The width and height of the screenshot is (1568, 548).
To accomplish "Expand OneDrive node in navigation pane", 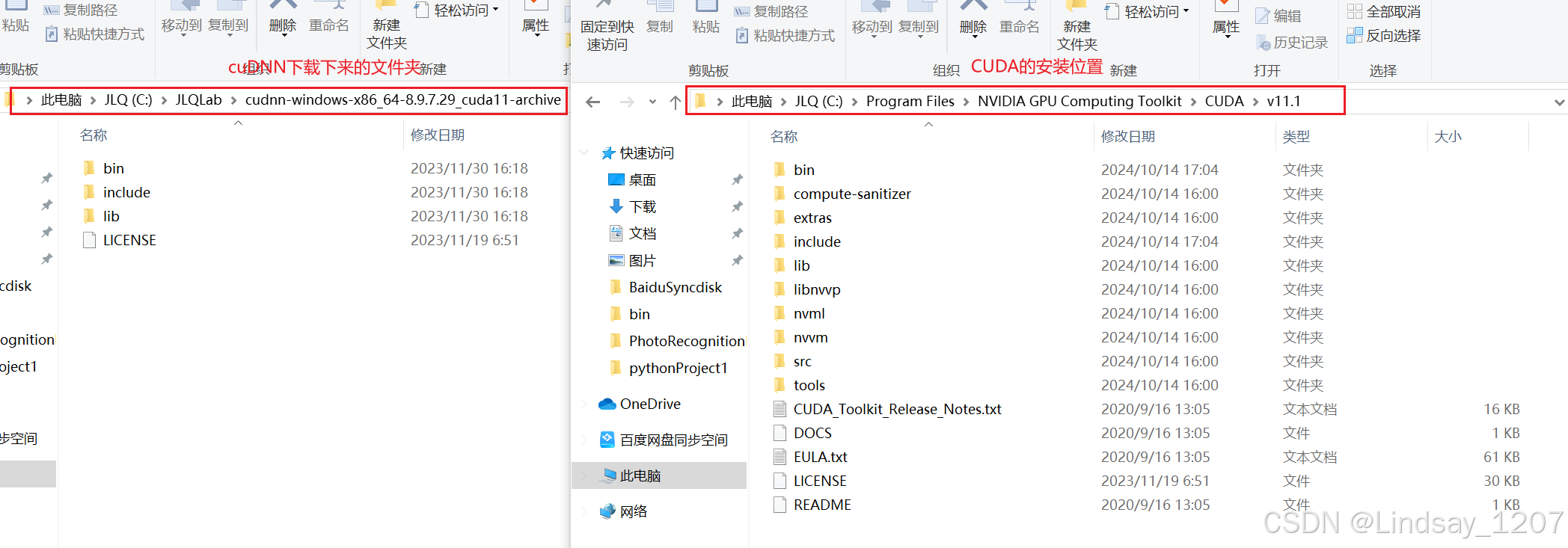I will [x=584, y=404].
